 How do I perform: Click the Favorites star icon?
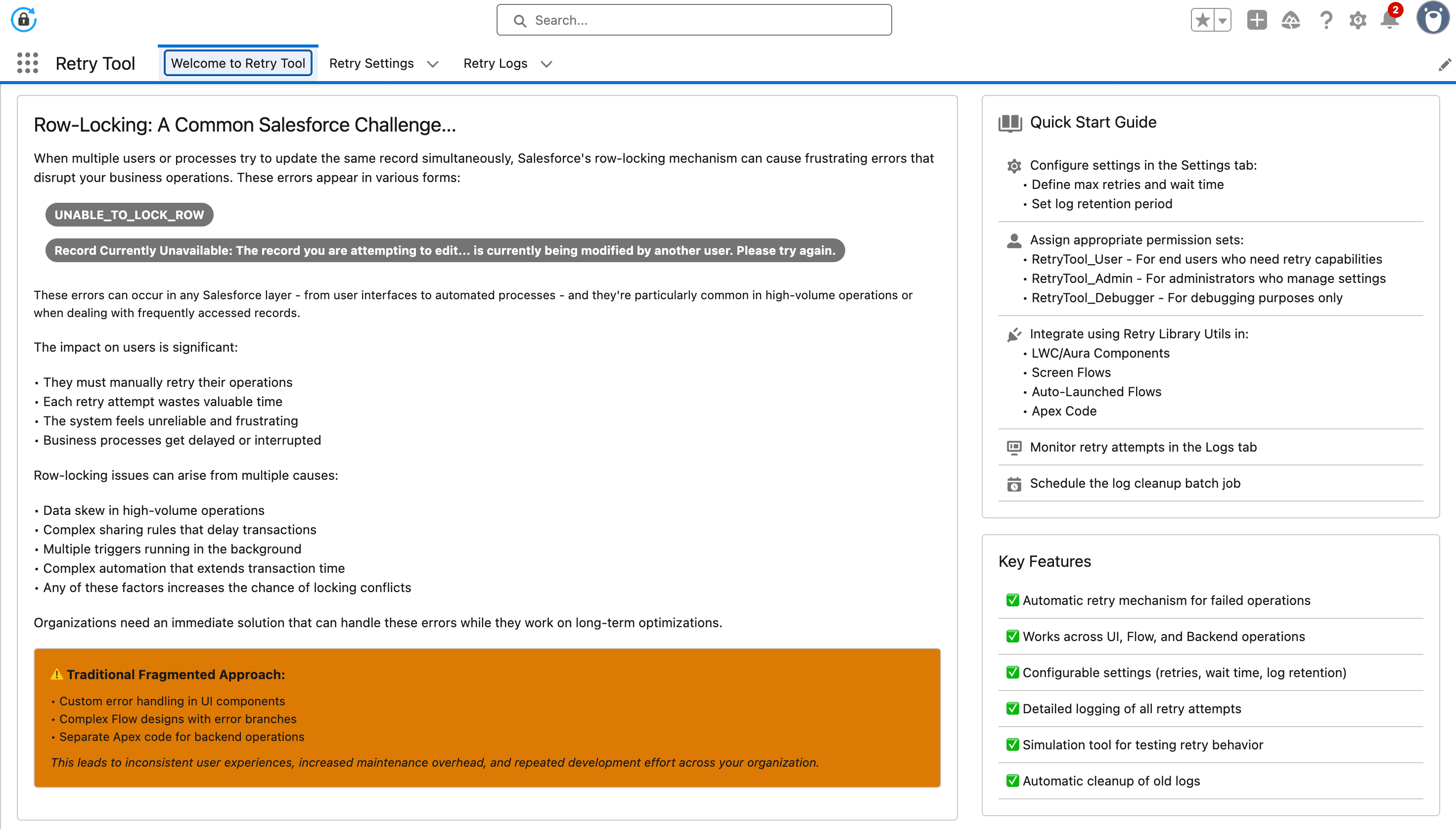tap(1202, 20)
